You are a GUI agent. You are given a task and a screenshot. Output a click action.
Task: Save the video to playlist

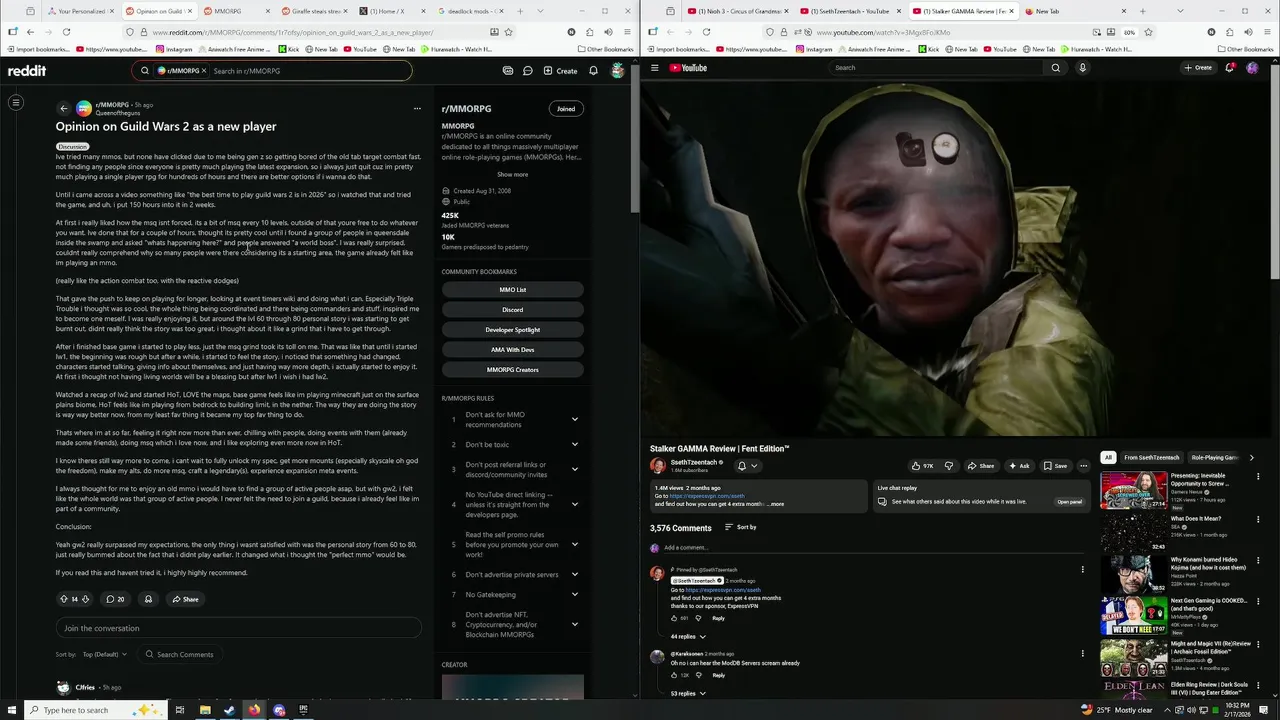click(x=1055, y=466)
